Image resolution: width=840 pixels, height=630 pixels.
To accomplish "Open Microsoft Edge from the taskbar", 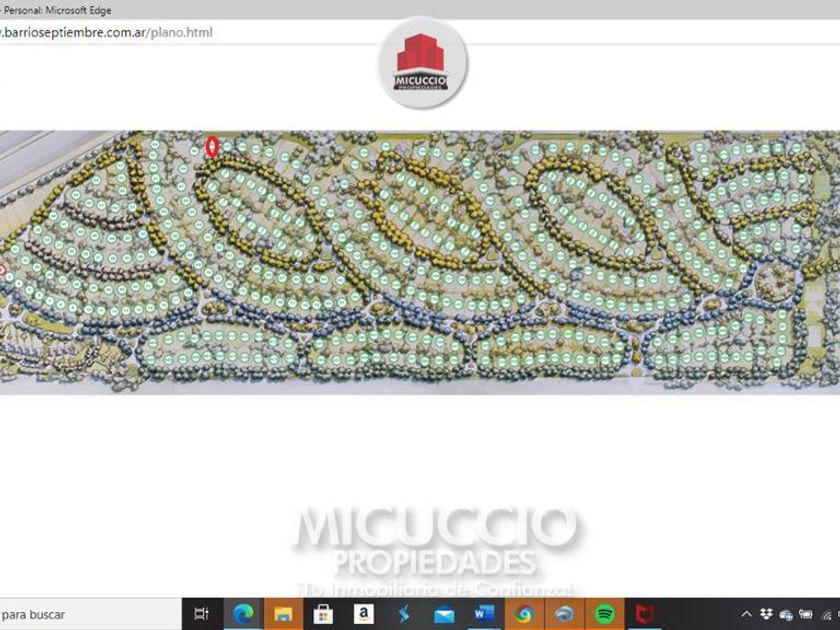I will [x=243, y=614].
